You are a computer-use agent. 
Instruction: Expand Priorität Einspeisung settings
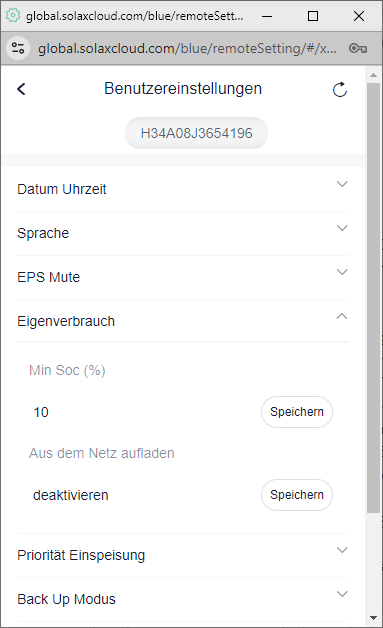pyautogui.click(x=183, y=555)
